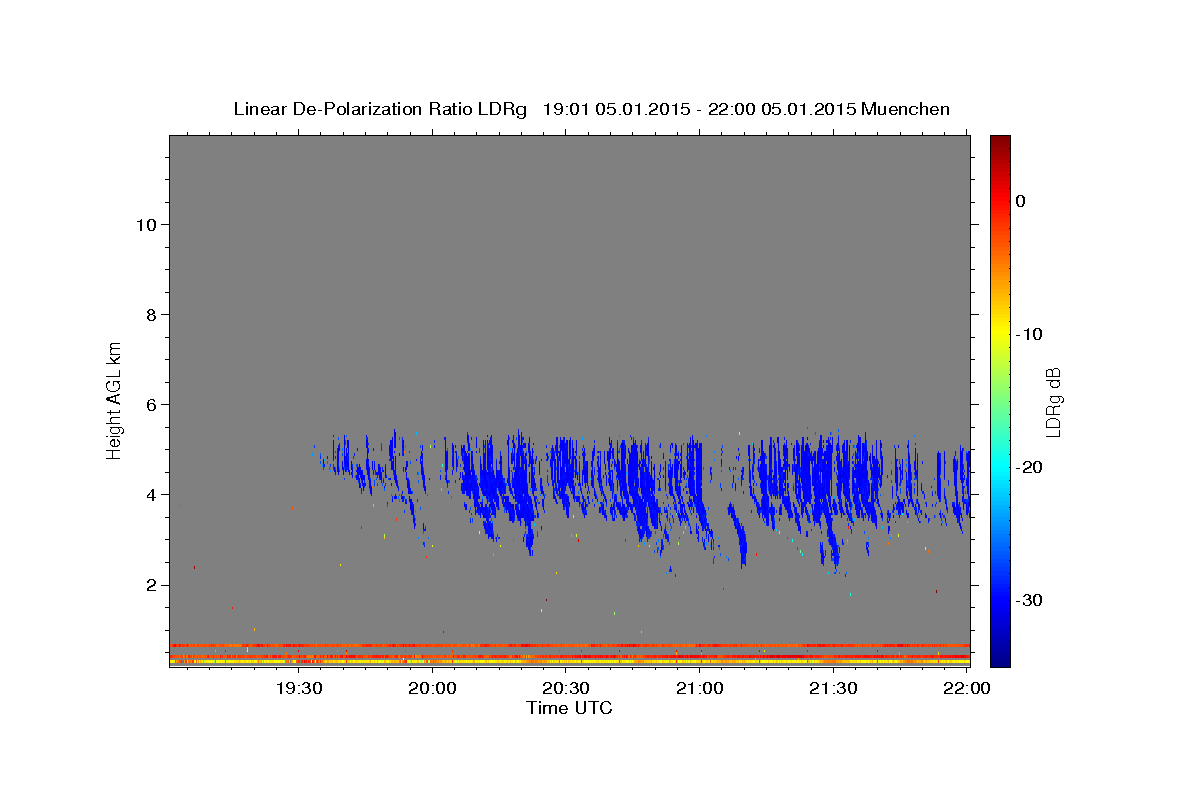The width and height of the screenshot is (1200, 800).
Task: Click the dark blue bottom of the colorbar
Action: click(1000, 656)
